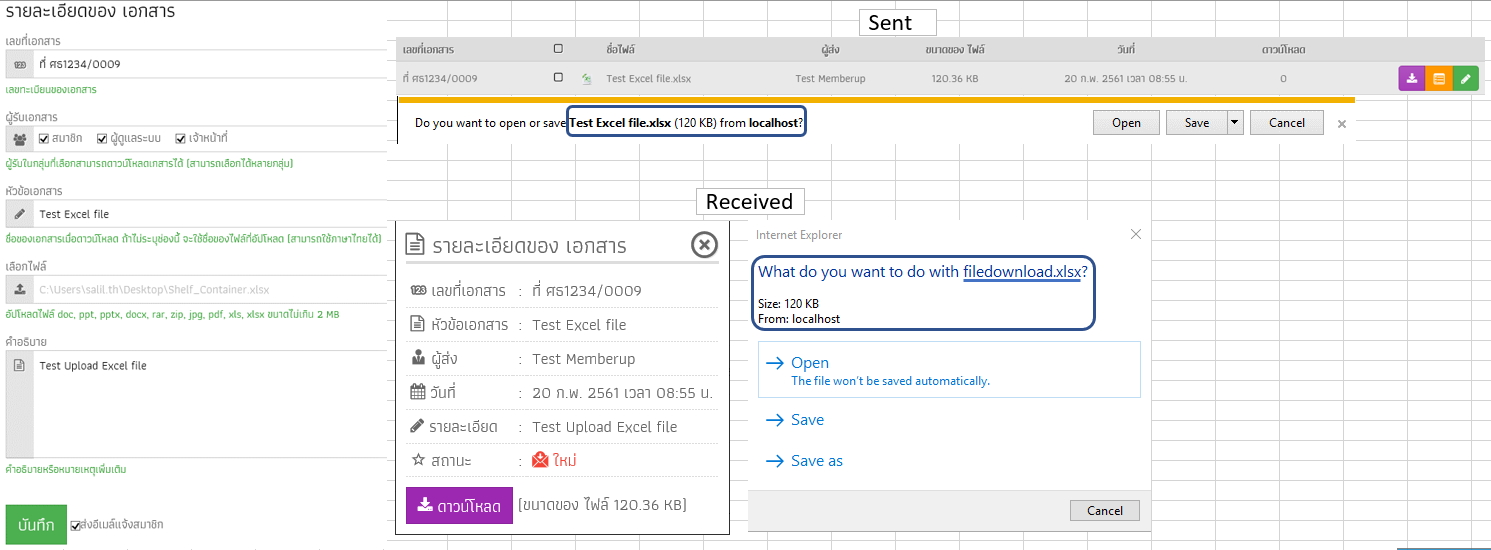Dismiss the download bar with small X
This screenshot has width=1491, height=550.
coord(1342,124)
